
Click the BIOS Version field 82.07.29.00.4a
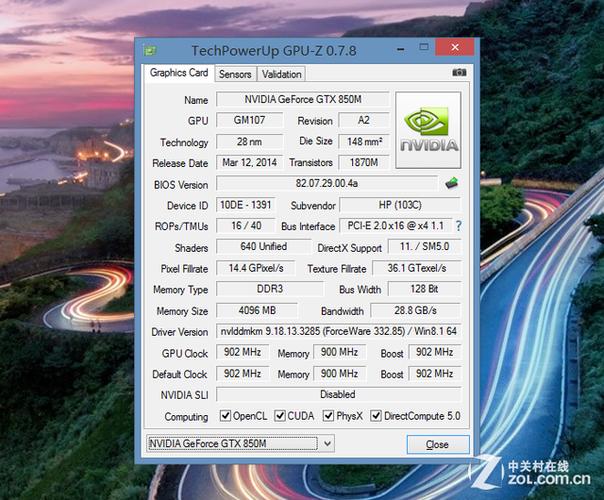tap(327, 183)
